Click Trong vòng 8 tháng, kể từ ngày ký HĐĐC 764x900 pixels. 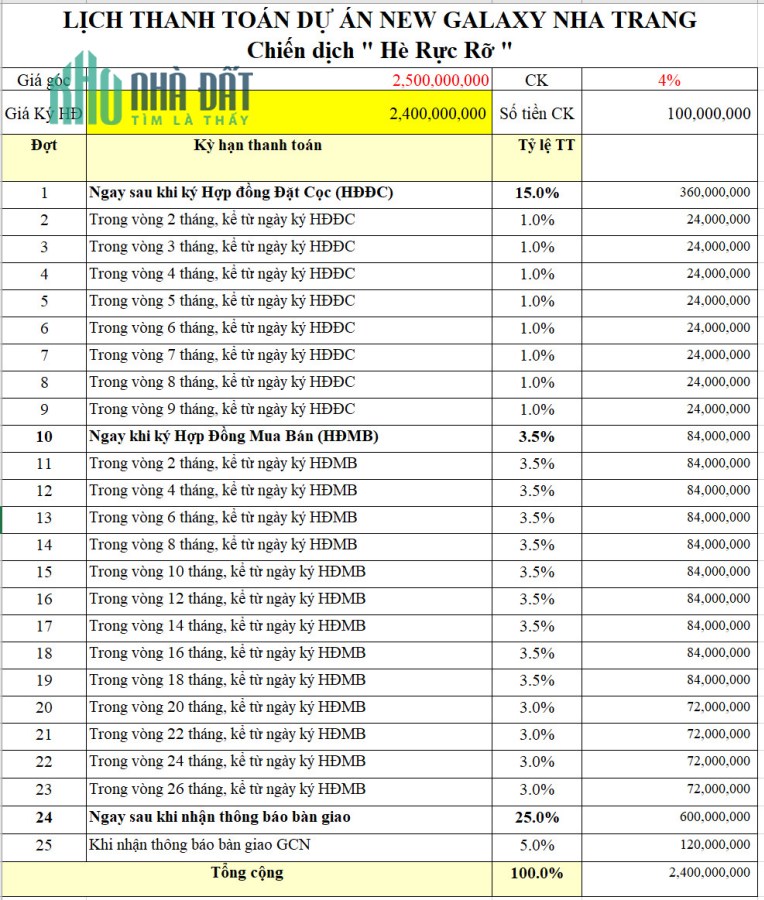[222, 382]
